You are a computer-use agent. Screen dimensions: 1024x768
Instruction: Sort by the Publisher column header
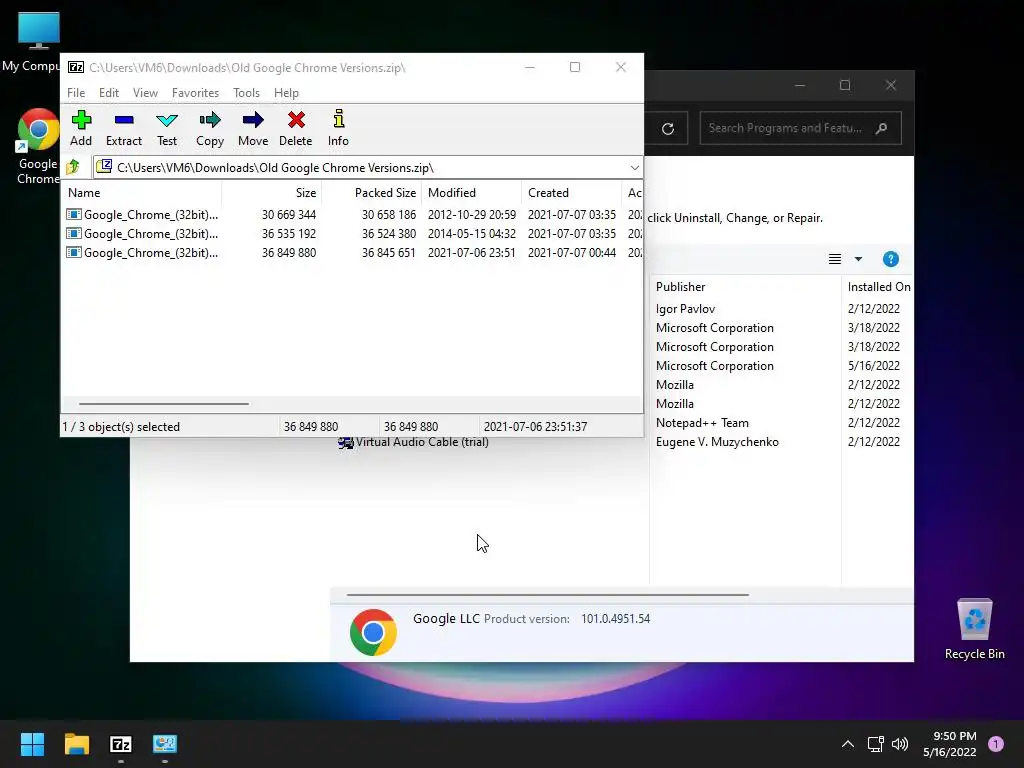point(744,287)
